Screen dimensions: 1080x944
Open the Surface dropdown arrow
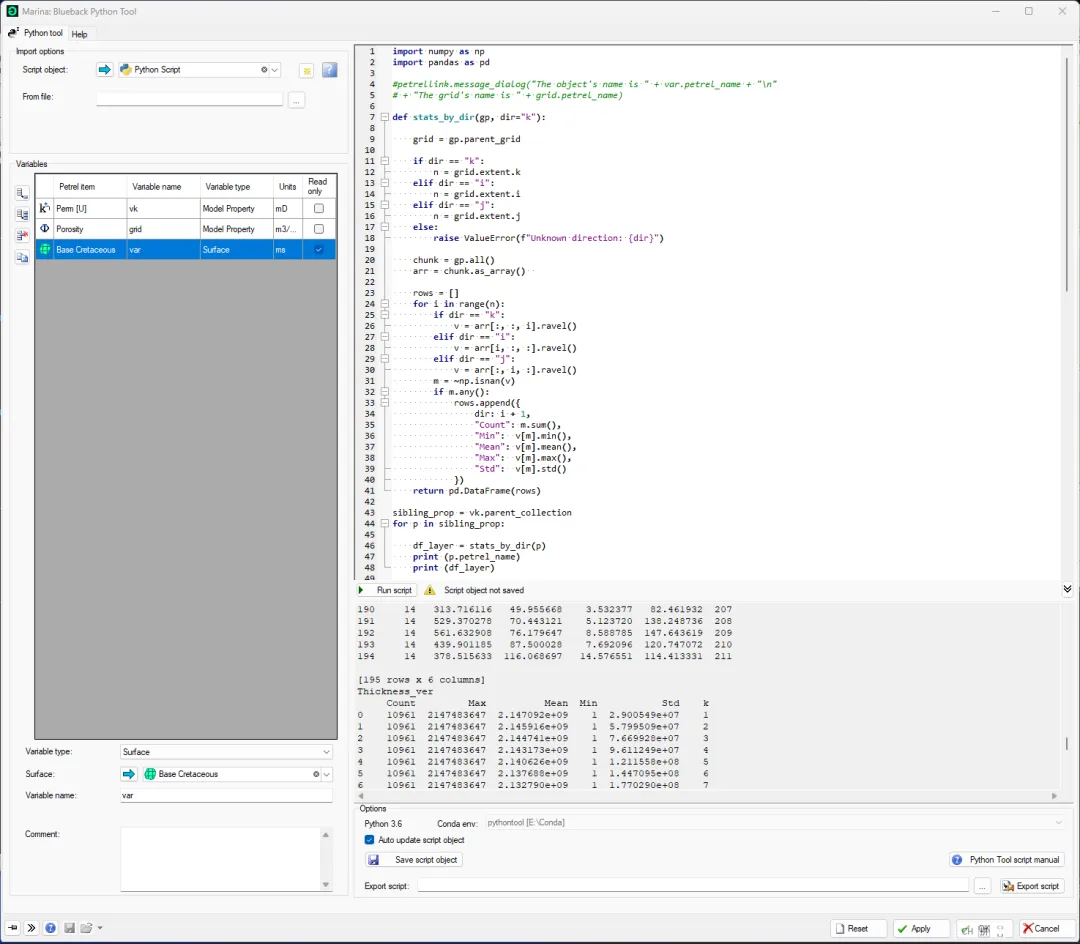click(x=326, y=774)
